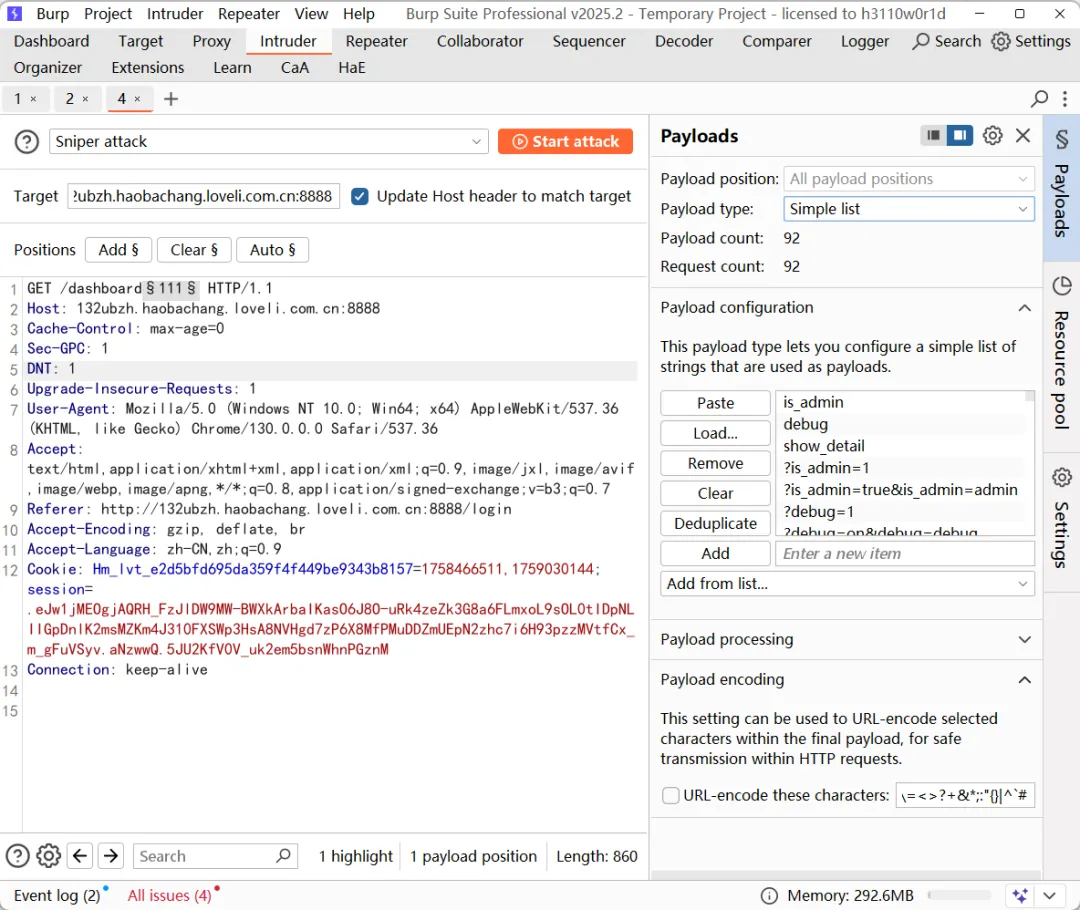Image resolution: width=1080 pixels, height=910 pixels.
Task: Click the Payloads panel horizontal scrollbar
Action: click(847, 876)
